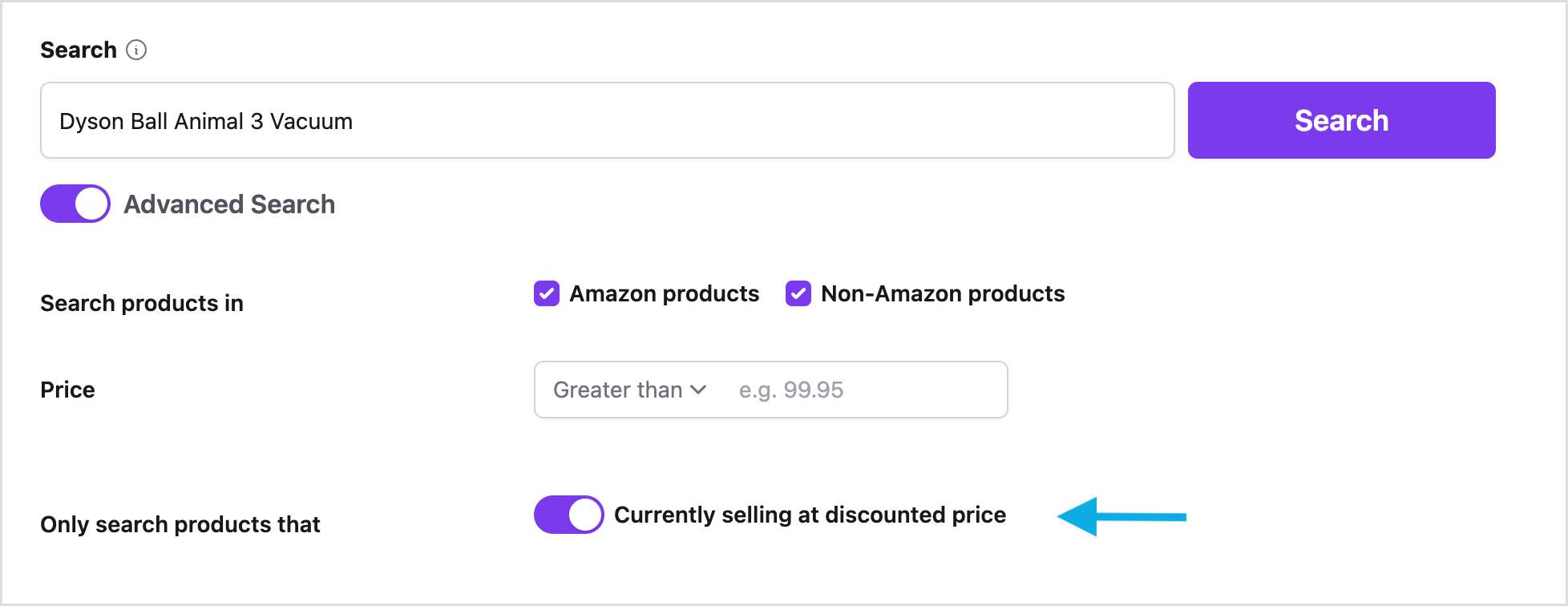Click the chevron arrow next to Greater than
Image resolution: width=1568 pixels, height=606 pixels.
coord(698,390)
